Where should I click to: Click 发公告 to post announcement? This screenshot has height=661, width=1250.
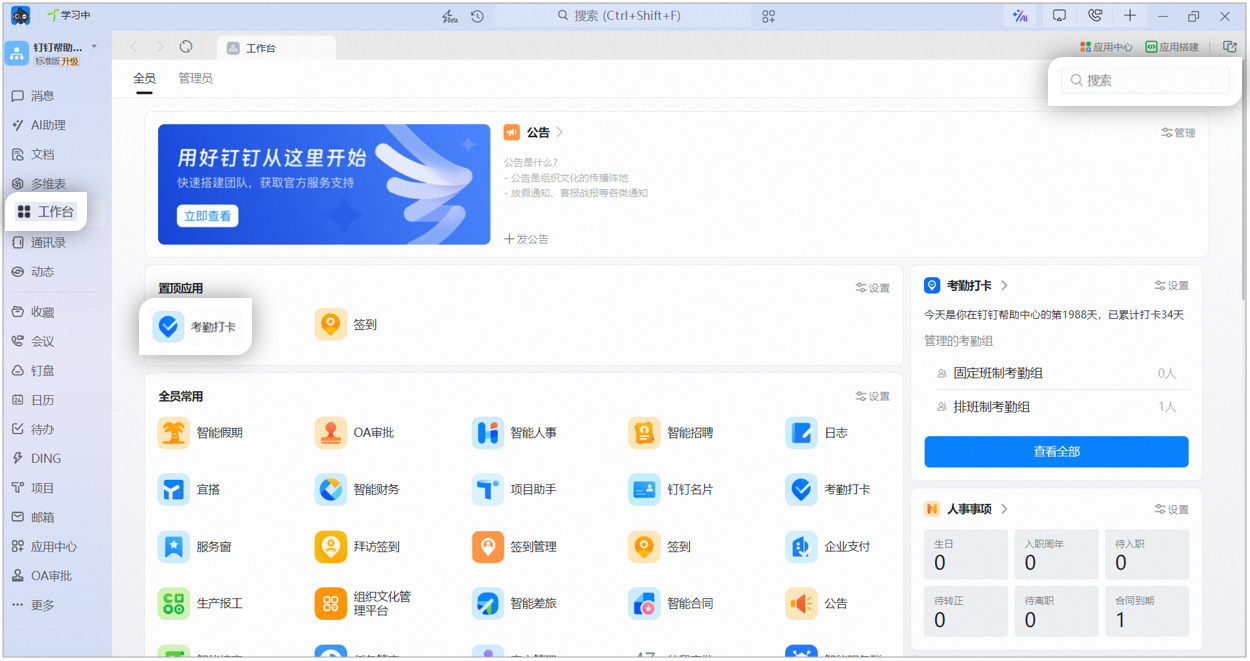[x=527, y=239]
